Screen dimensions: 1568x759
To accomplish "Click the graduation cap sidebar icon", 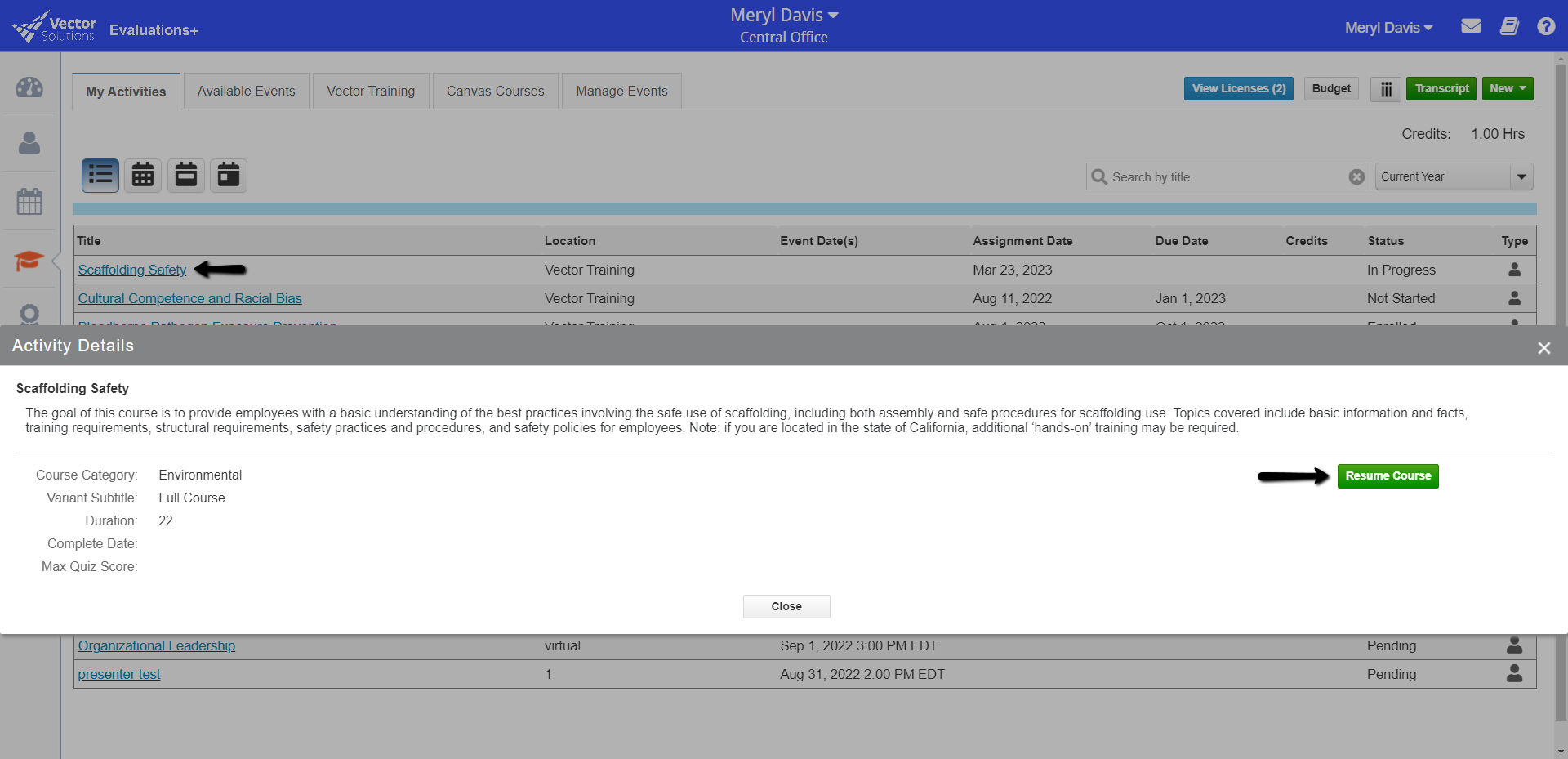I will tap(29, 261).
